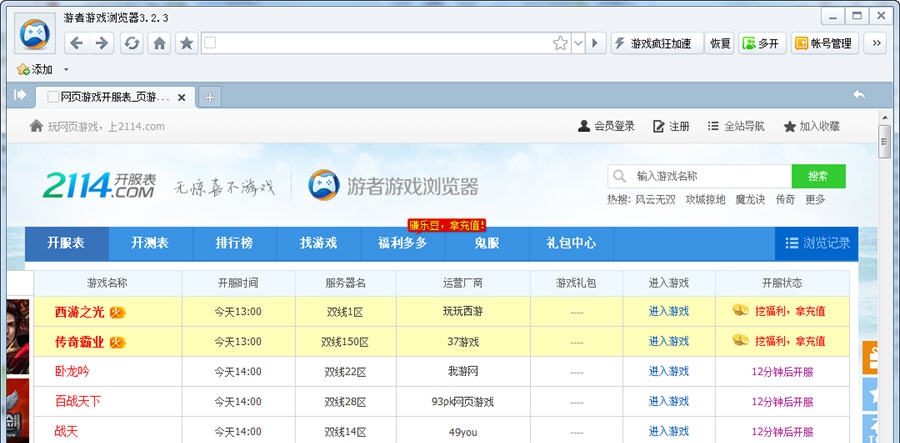Select the 礼包中心 navigation tab

571,243
